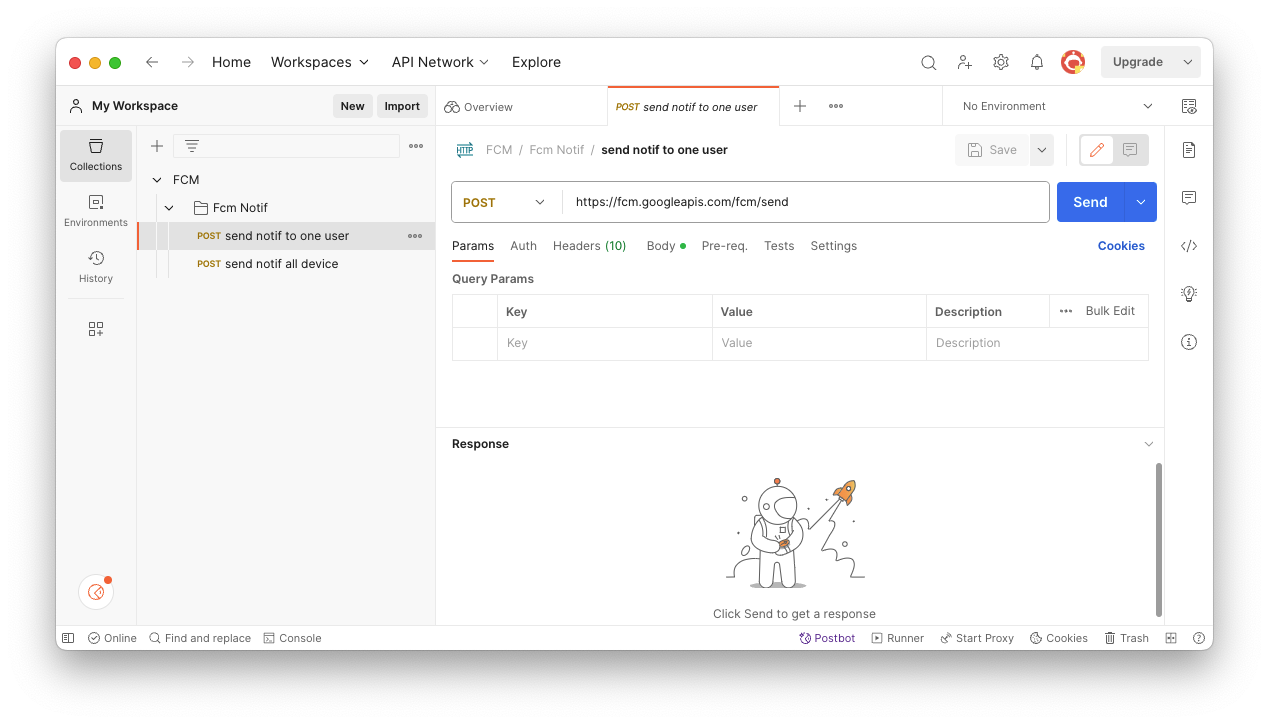Open the Workspaces dropdown

pyautogui.click(x=320, y=62)
